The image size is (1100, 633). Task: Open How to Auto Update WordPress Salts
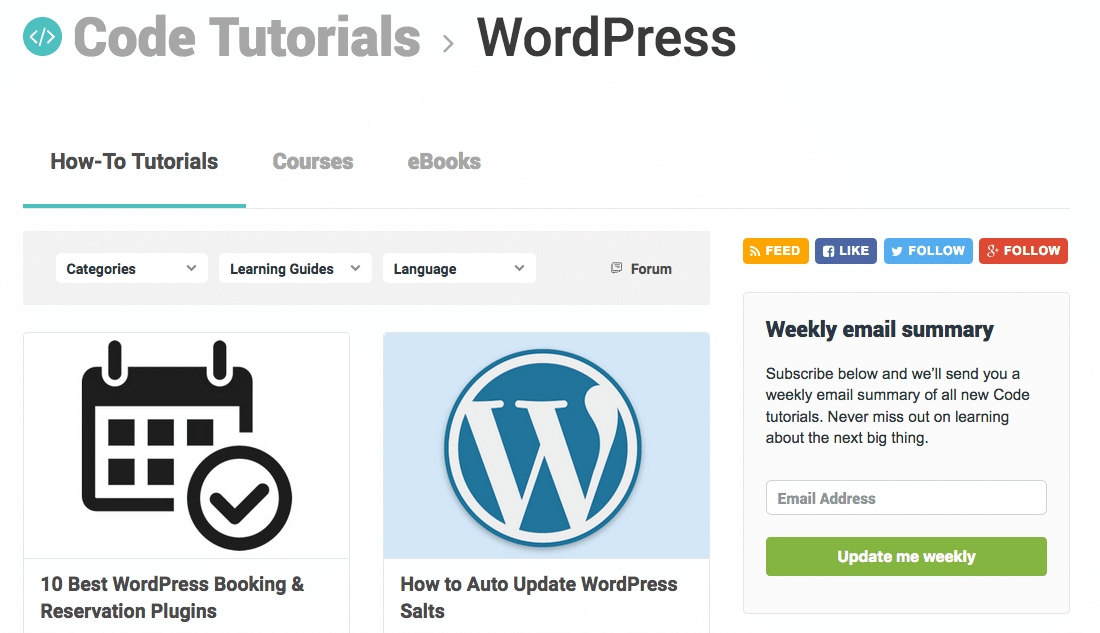[539, 597]
